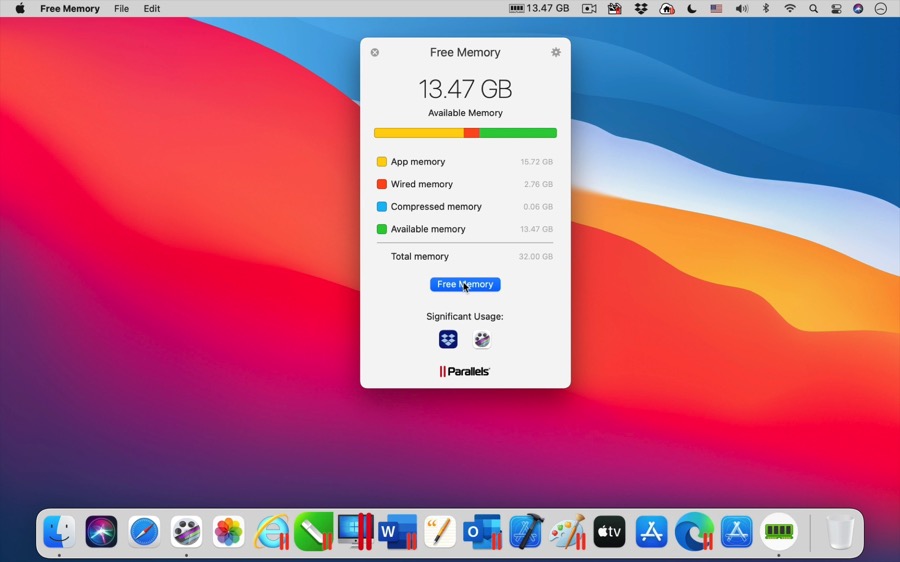Open Xcode from the dock
The height and width of the screenshot is (562, 900).
click(x=525, y=532)
